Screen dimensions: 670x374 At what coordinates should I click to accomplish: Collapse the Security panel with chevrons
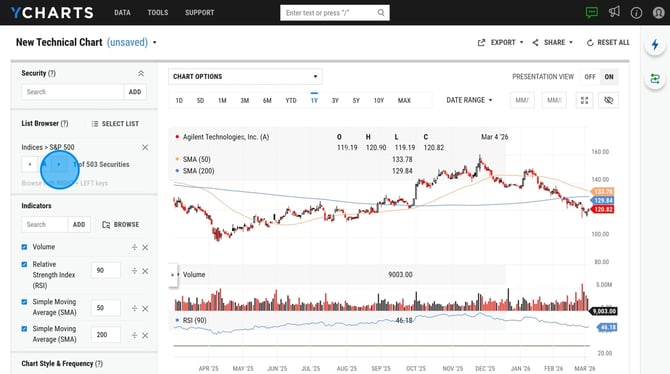(141, 74)
